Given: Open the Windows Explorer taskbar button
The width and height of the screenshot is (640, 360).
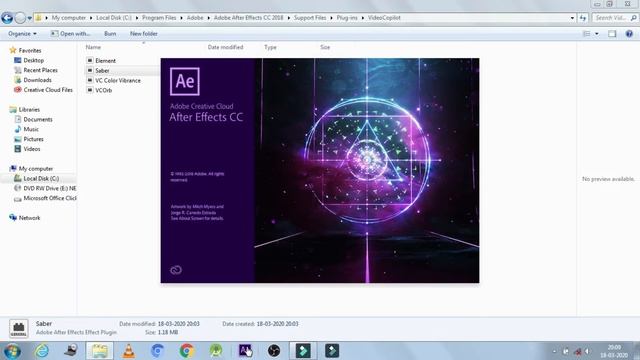Looking at the screenshot, I should point(100,351).
